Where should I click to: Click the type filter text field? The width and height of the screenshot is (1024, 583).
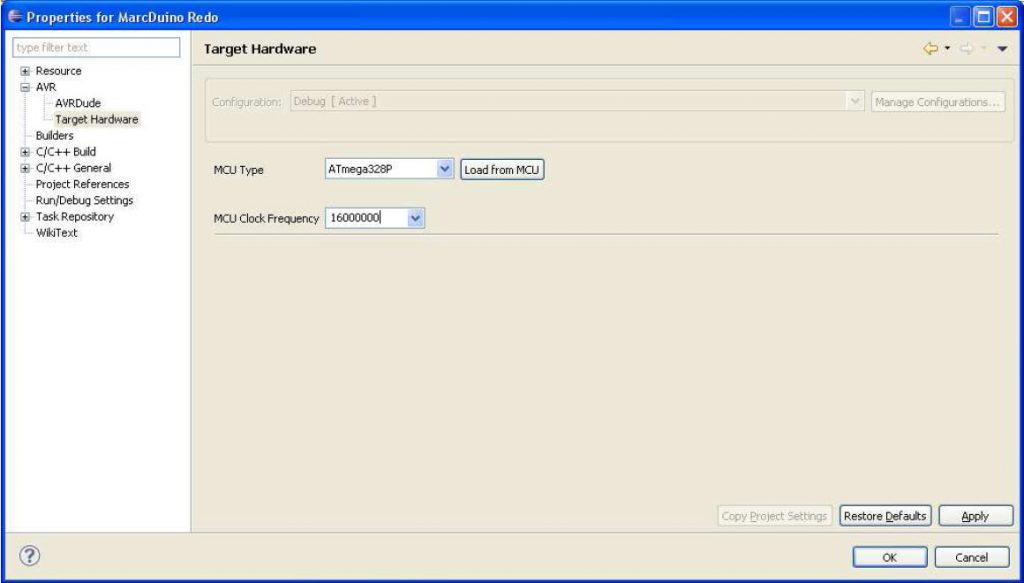click(96, 48)
